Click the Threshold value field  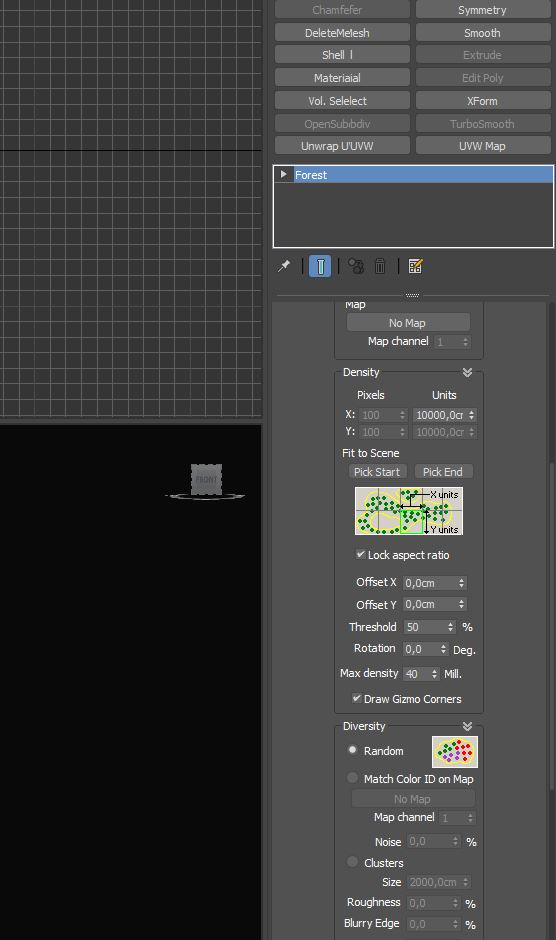coord(425,626)
